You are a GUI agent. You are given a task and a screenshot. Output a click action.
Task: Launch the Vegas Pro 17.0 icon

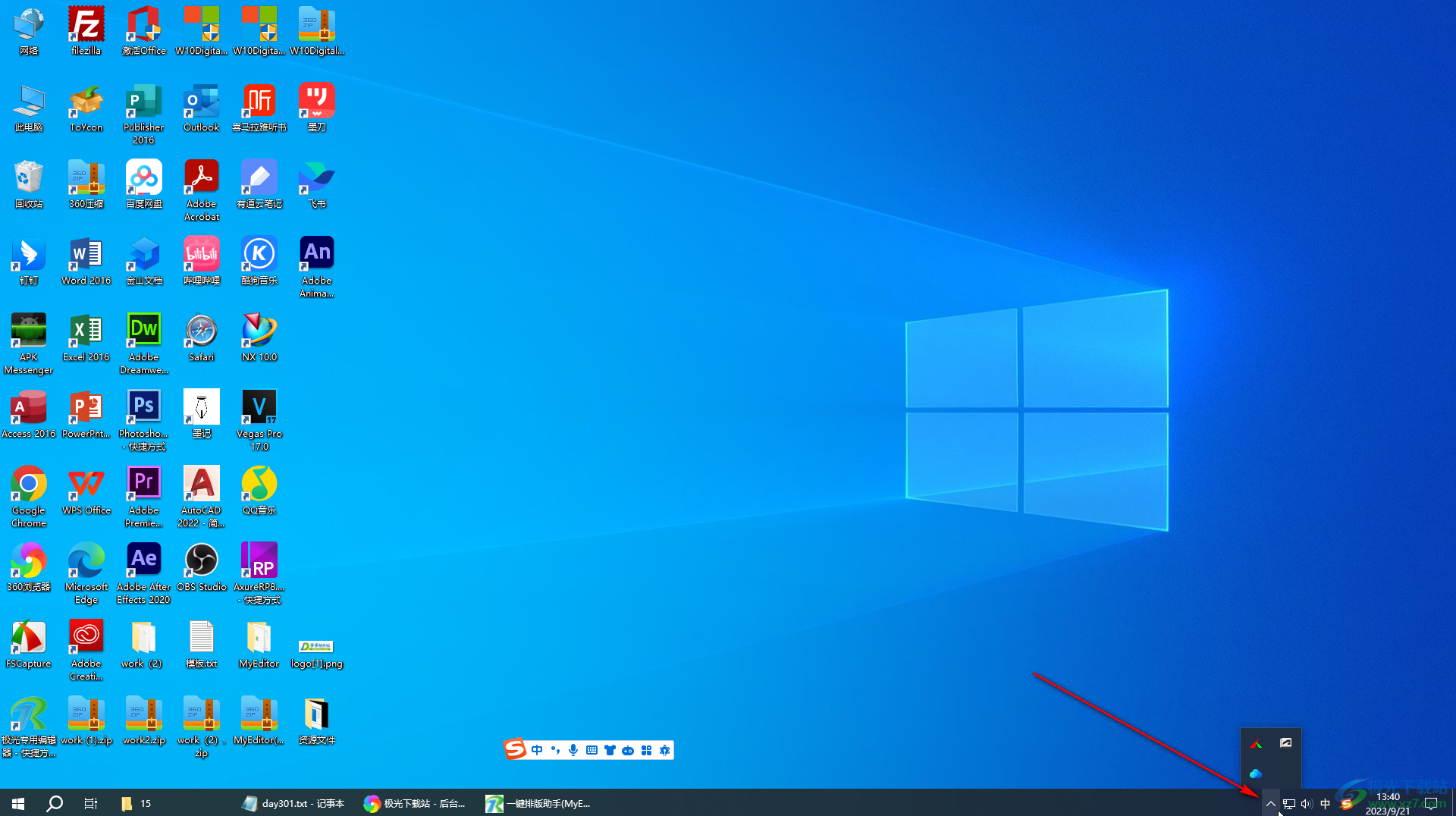pos(259,420)
